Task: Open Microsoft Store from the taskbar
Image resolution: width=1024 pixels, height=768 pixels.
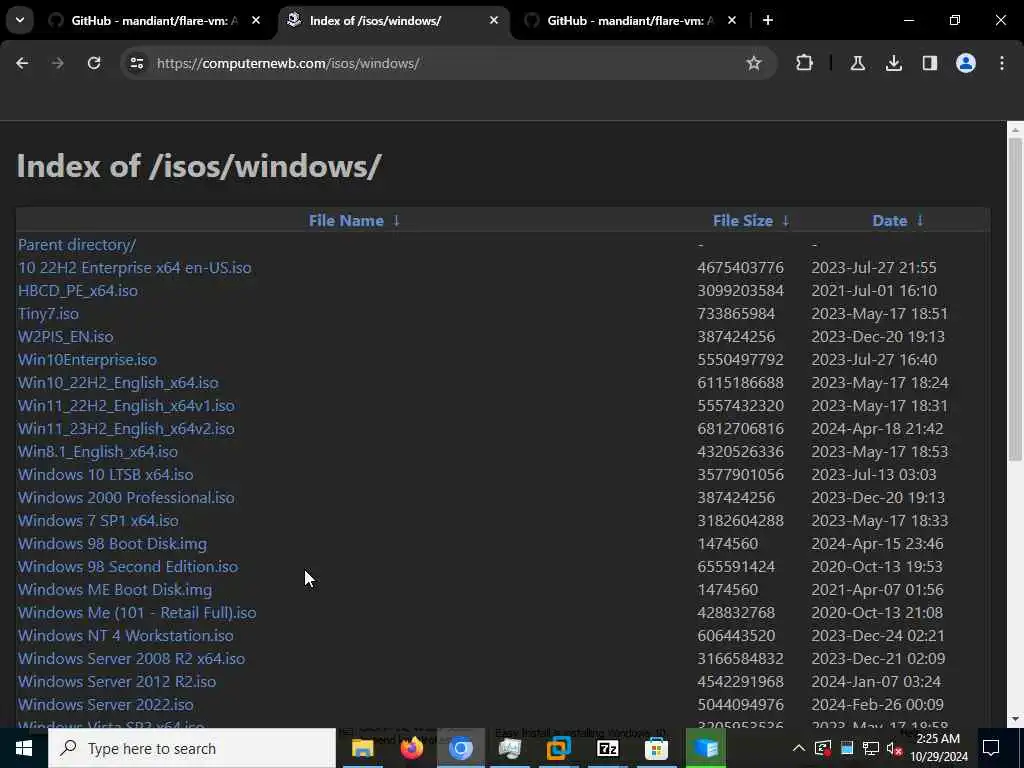Action: (656, 748)
